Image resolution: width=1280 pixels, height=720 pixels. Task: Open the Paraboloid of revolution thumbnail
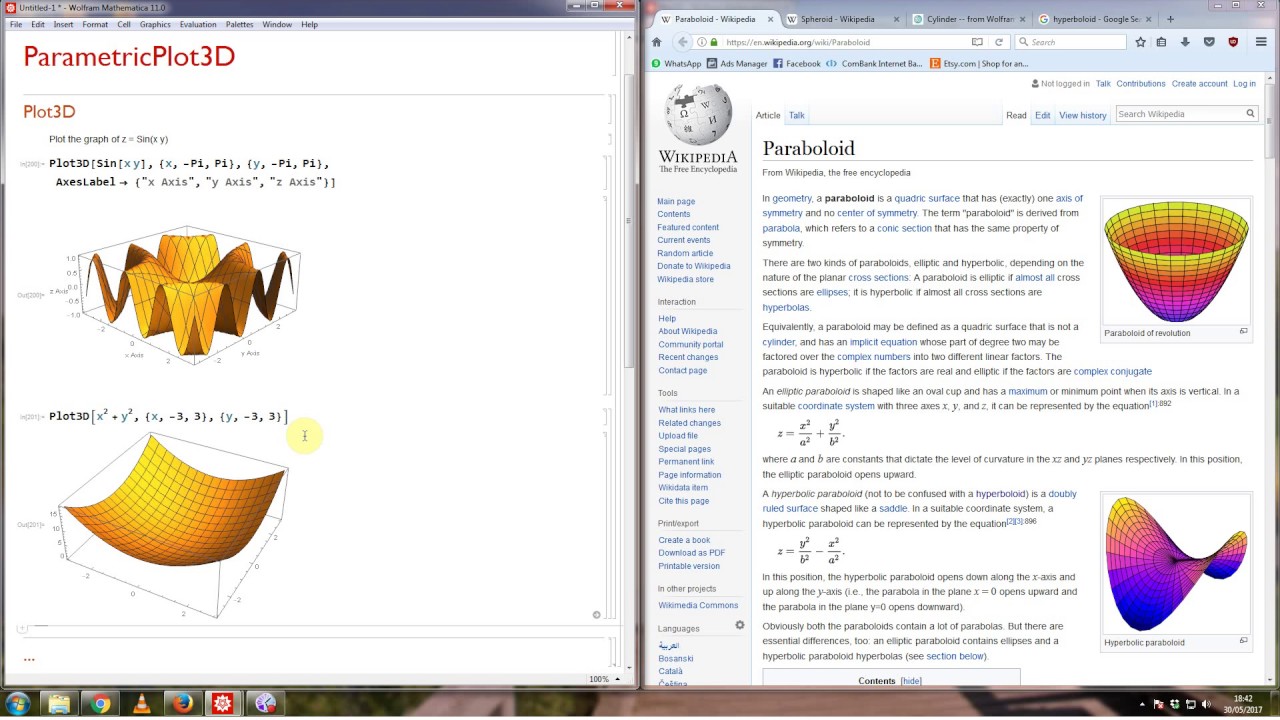[x=1175, y=261]
